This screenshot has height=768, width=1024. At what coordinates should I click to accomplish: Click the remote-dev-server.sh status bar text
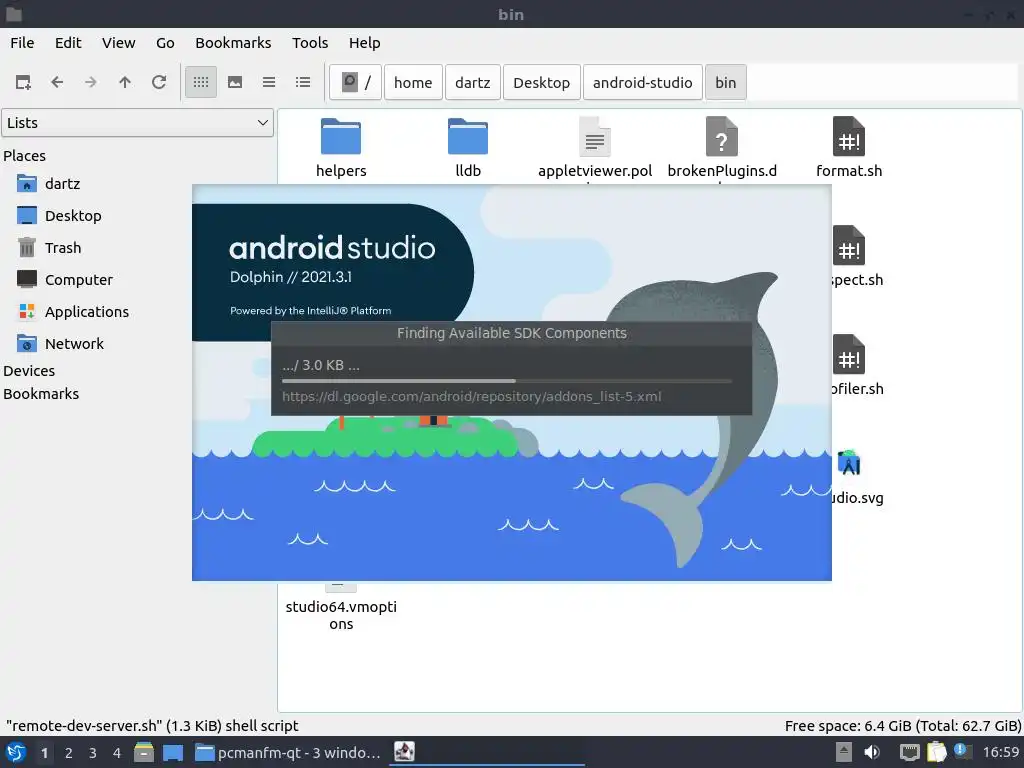click(152, 726)
